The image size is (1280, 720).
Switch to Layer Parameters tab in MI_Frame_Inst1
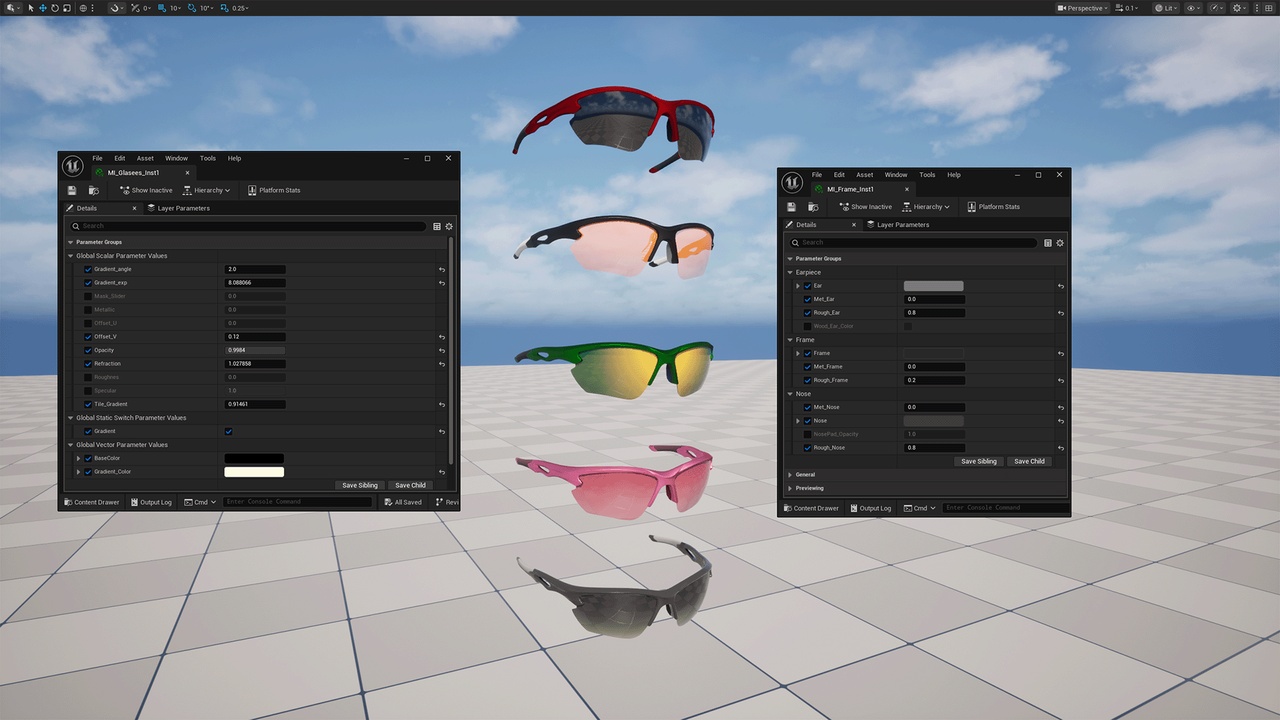pos(898,225)
